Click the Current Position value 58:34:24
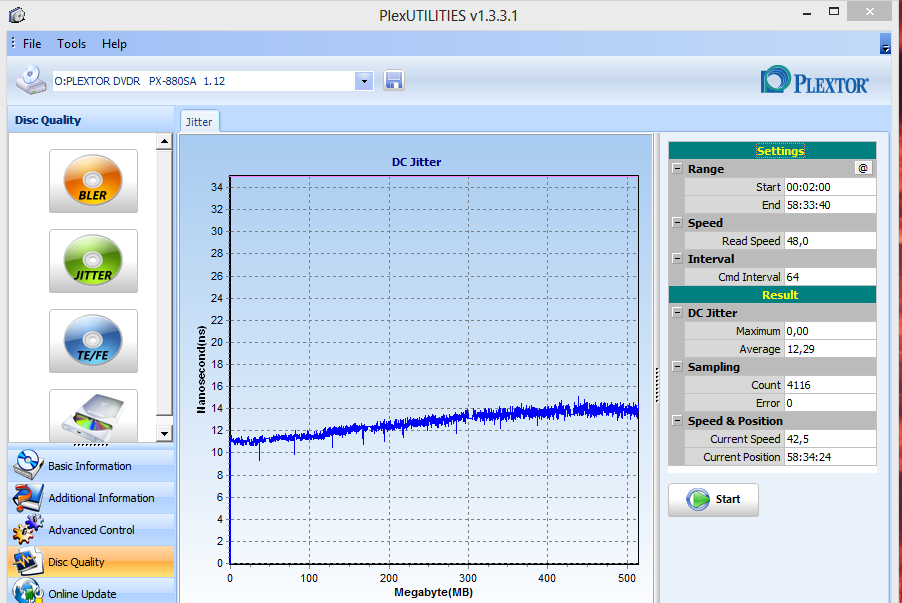Image resolution: width=902 pixels, height=603 pixels. point(830,457)
